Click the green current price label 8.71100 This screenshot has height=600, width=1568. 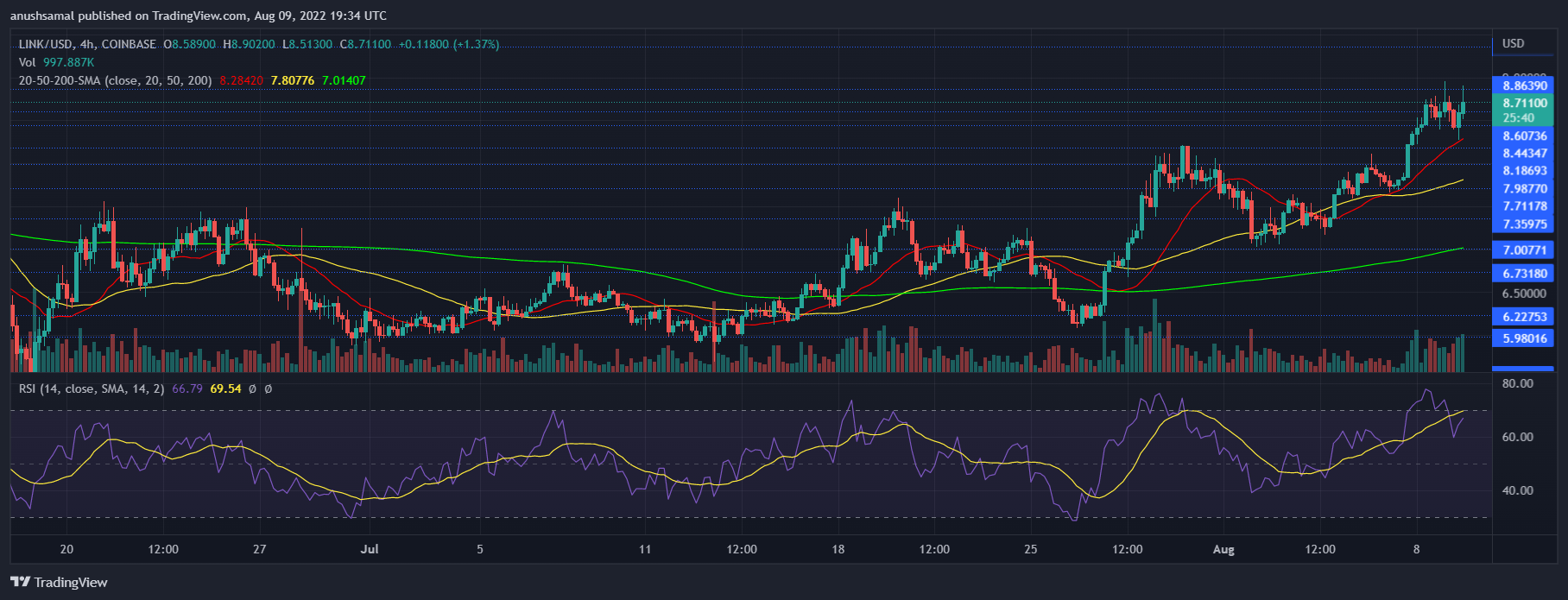click(x=1523, y=103)
